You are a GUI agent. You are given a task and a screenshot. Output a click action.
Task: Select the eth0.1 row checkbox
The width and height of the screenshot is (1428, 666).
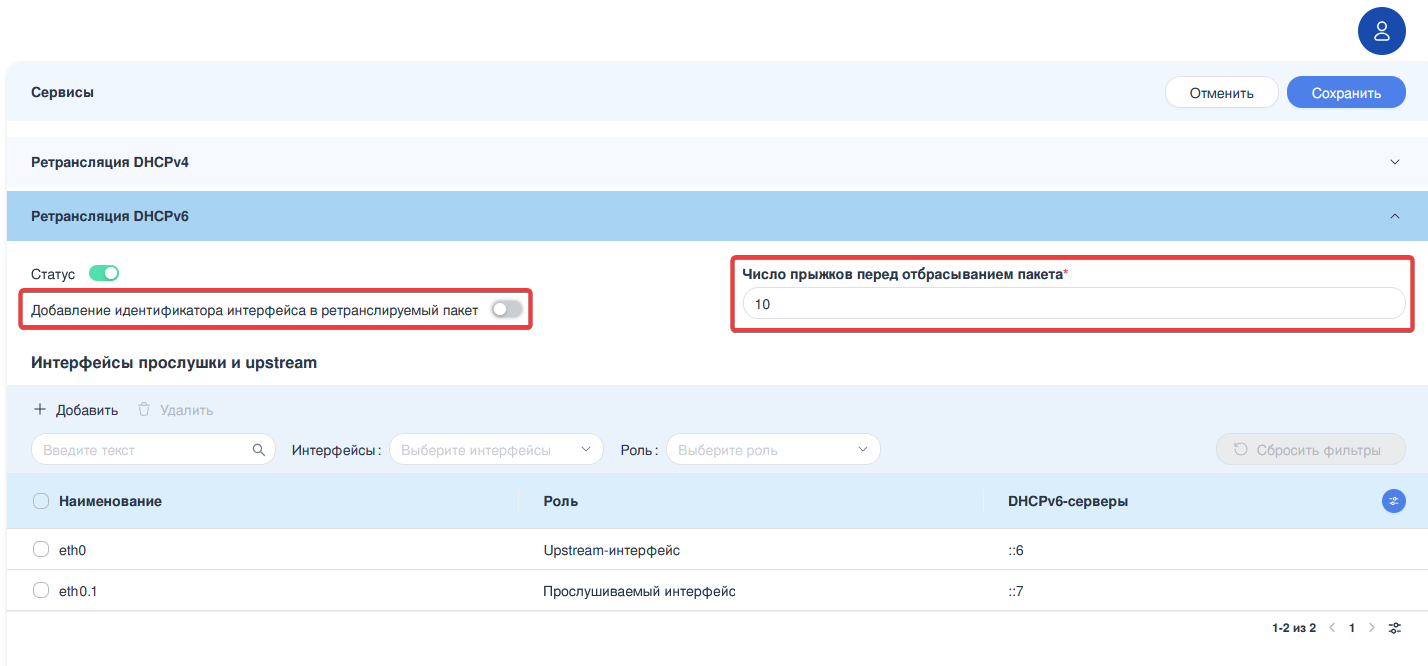coord(41,591)
